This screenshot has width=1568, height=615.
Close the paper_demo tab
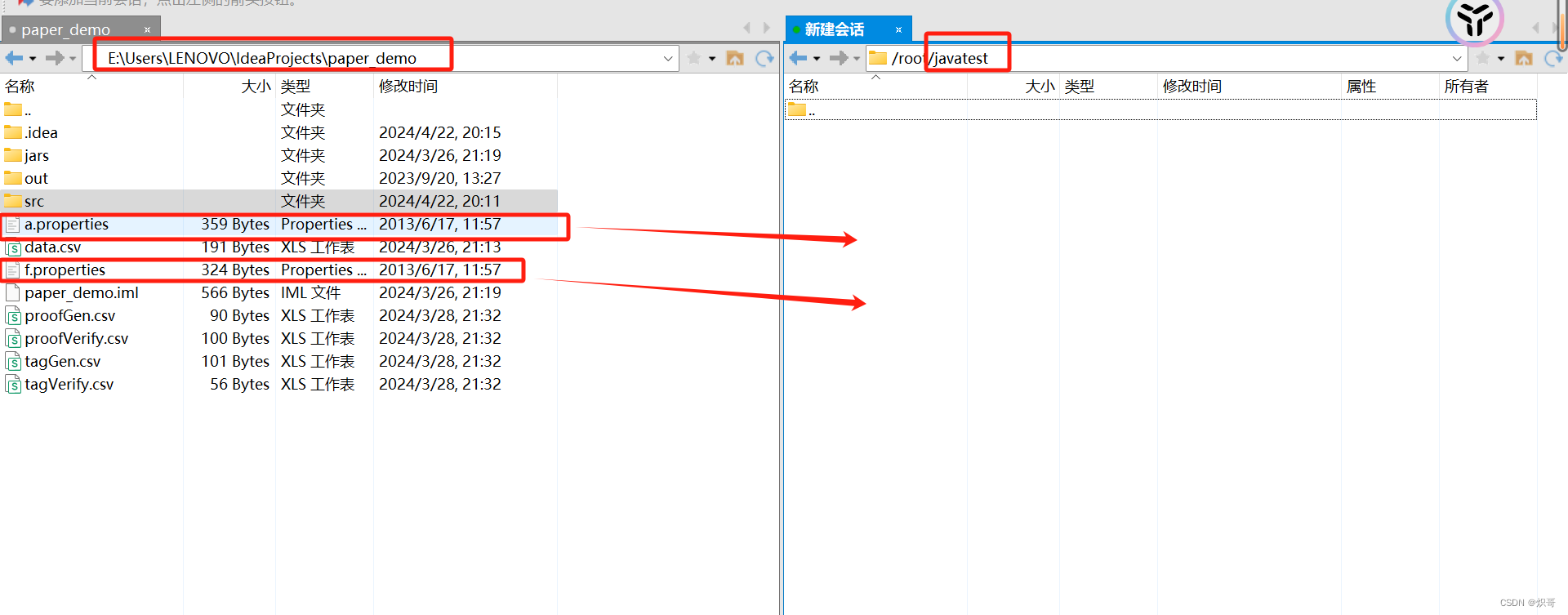(148, 30)
